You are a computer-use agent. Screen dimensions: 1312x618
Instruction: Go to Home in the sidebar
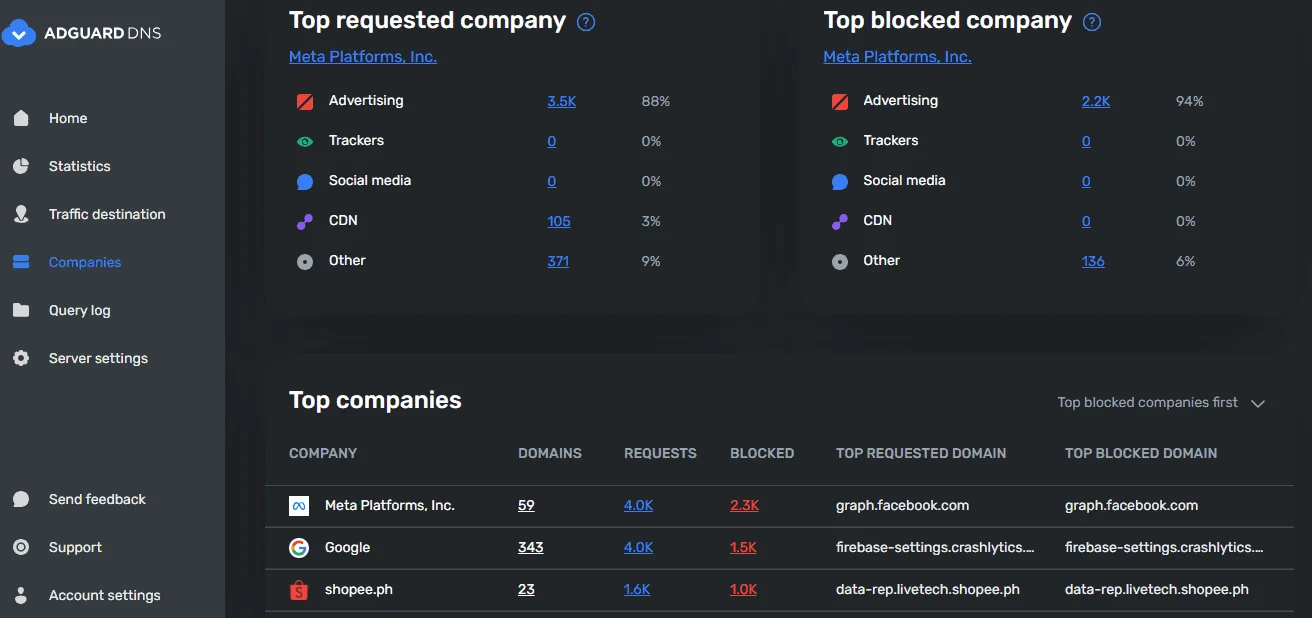tap(68, 118)
